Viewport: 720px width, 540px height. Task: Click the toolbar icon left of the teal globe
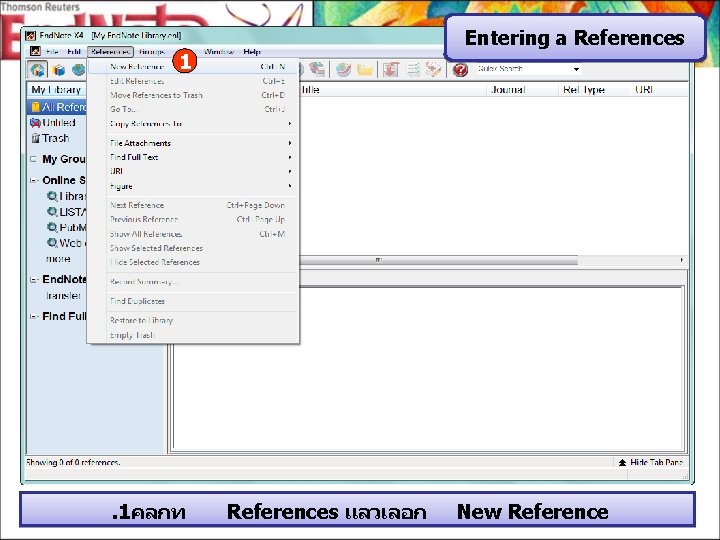(x=317, y=70)
